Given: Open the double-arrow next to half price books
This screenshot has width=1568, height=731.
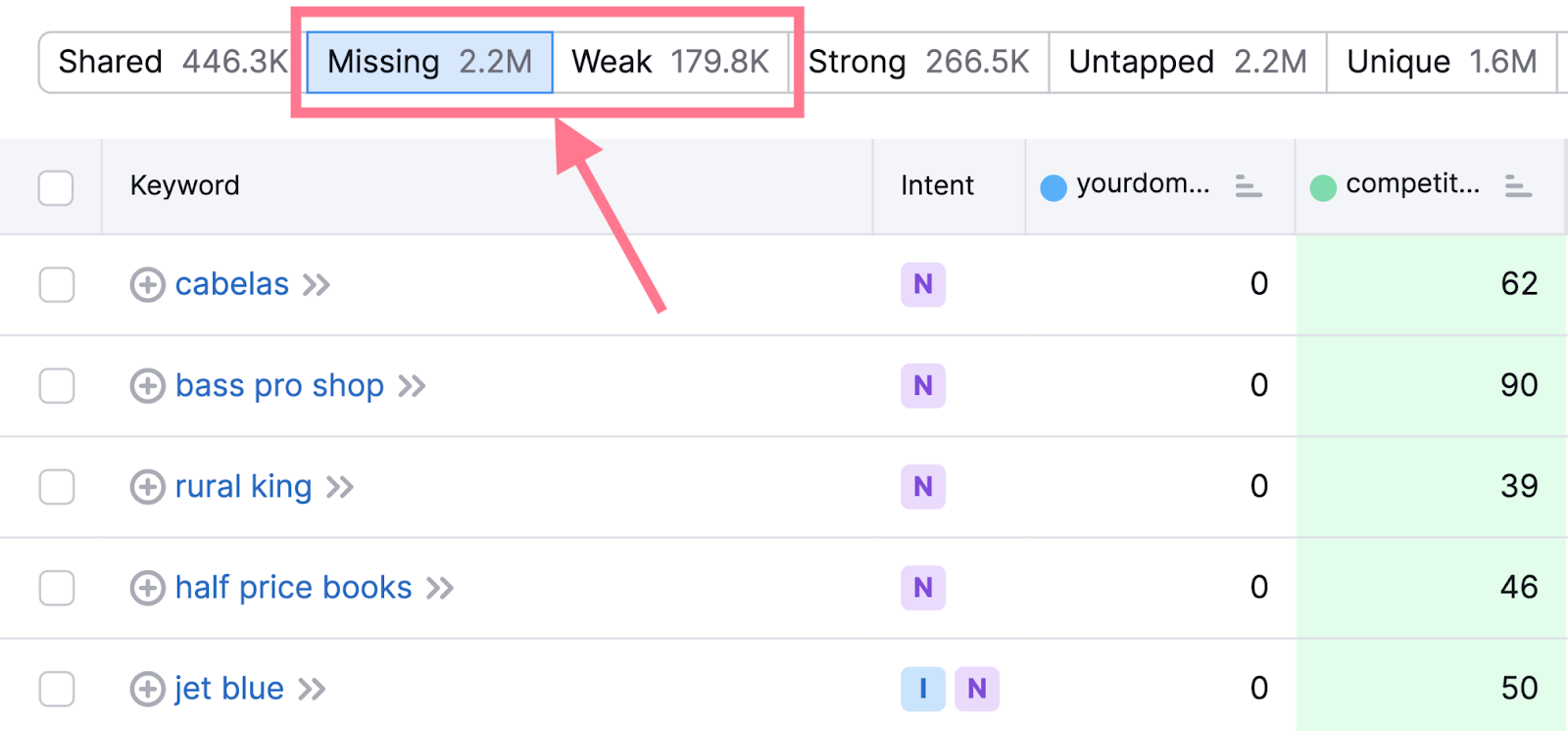Looking at the screenshot, I should (x=441, y=588).
